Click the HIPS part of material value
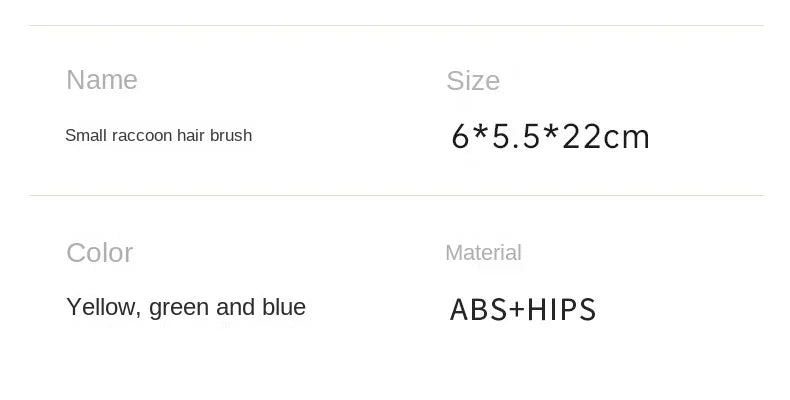This screenshot has width=790, height=400. coord(561,309)
